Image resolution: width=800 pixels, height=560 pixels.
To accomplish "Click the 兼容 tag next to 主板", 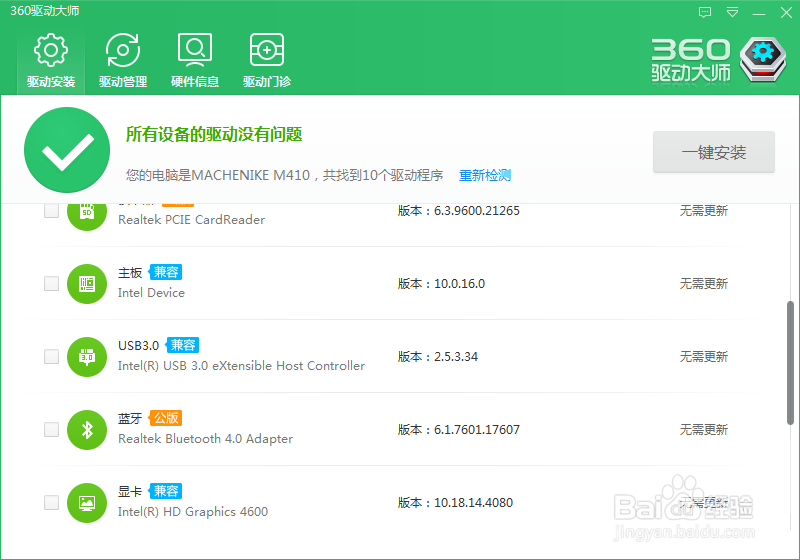I will pyautogui.click(x=165, y=272).
